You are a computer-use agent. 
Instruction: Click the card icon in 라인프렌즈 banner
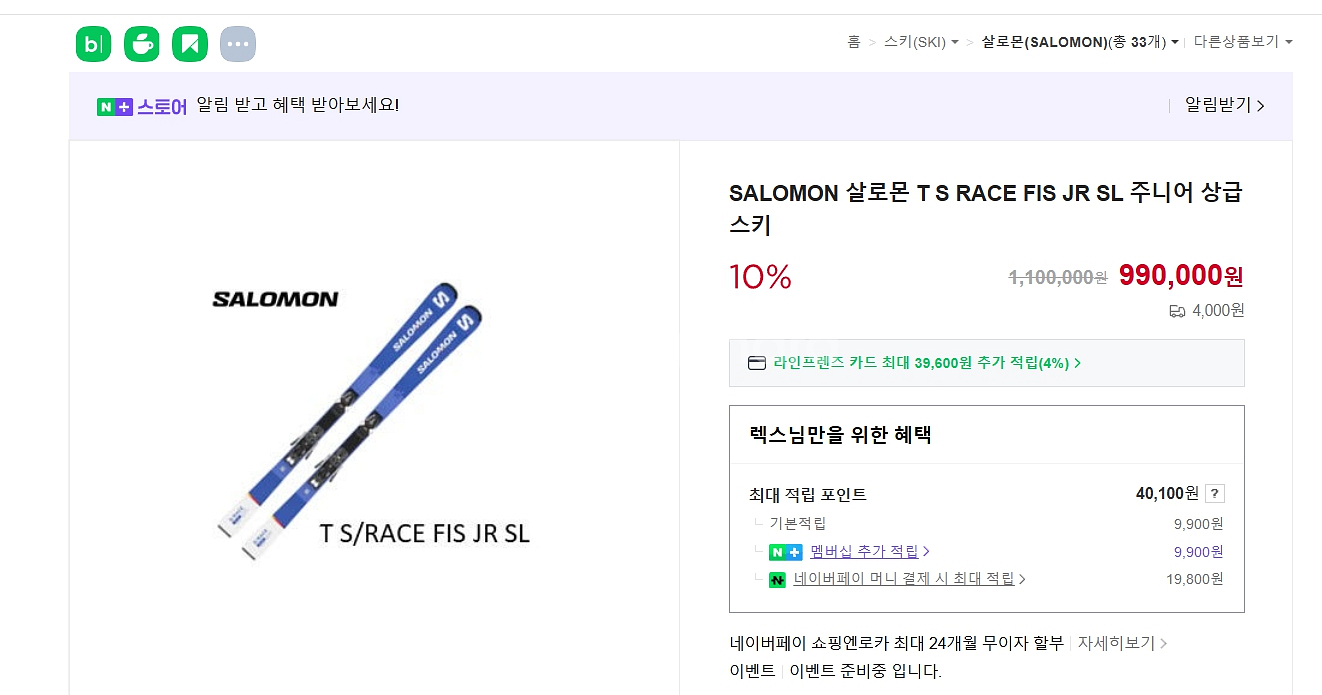[x=757, y=363]
